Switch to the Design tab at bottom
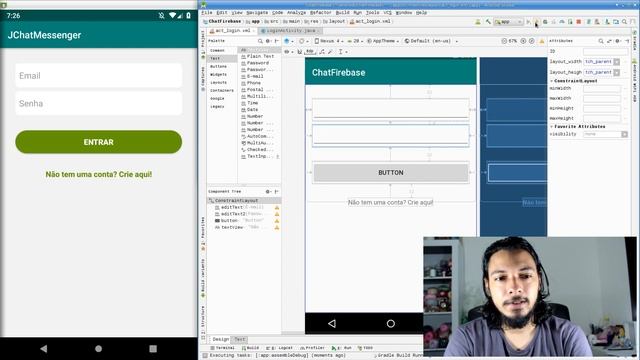Viewport: 640px width, 360px height. tap(220, 339)
